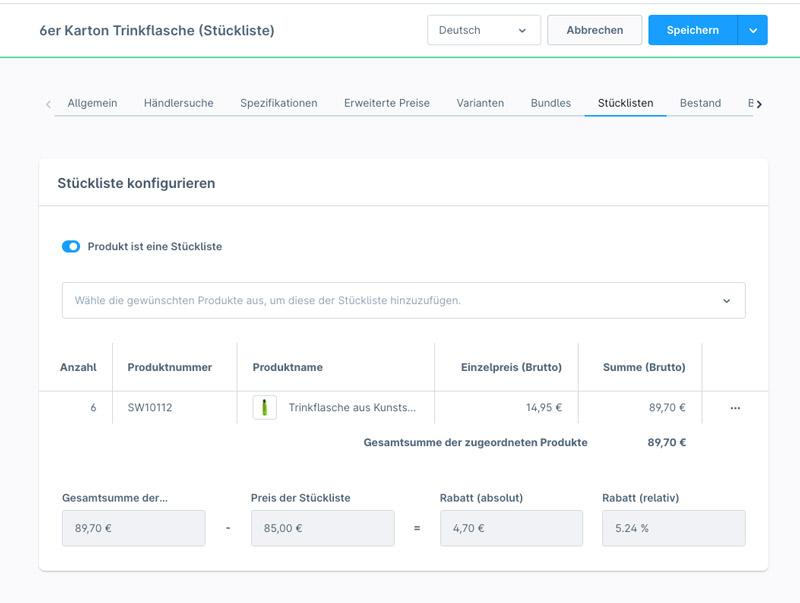Select the Bestand tab

(x=700, y=103)
